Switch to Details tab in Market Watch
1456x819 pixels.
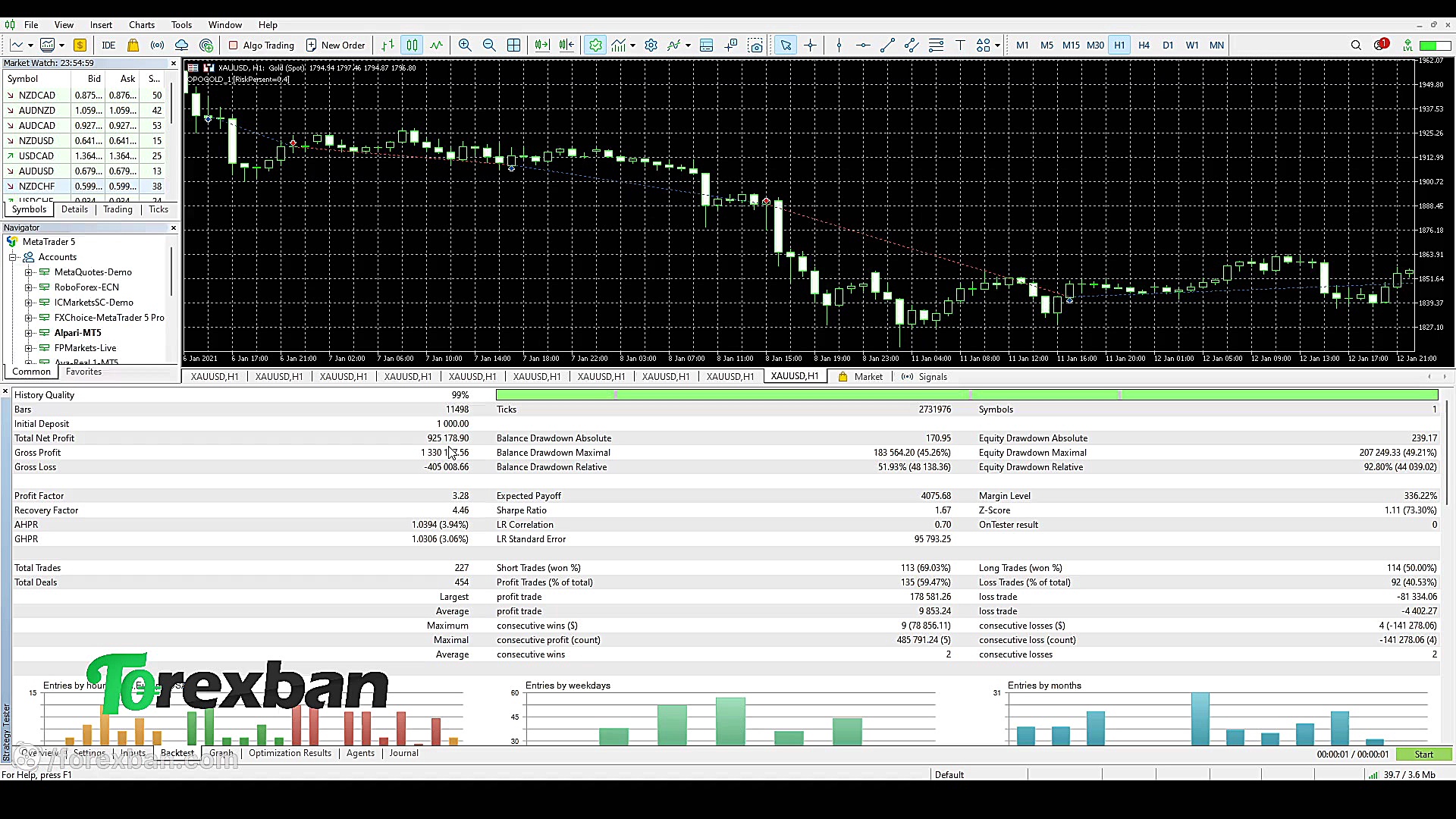tap(74, 209)
